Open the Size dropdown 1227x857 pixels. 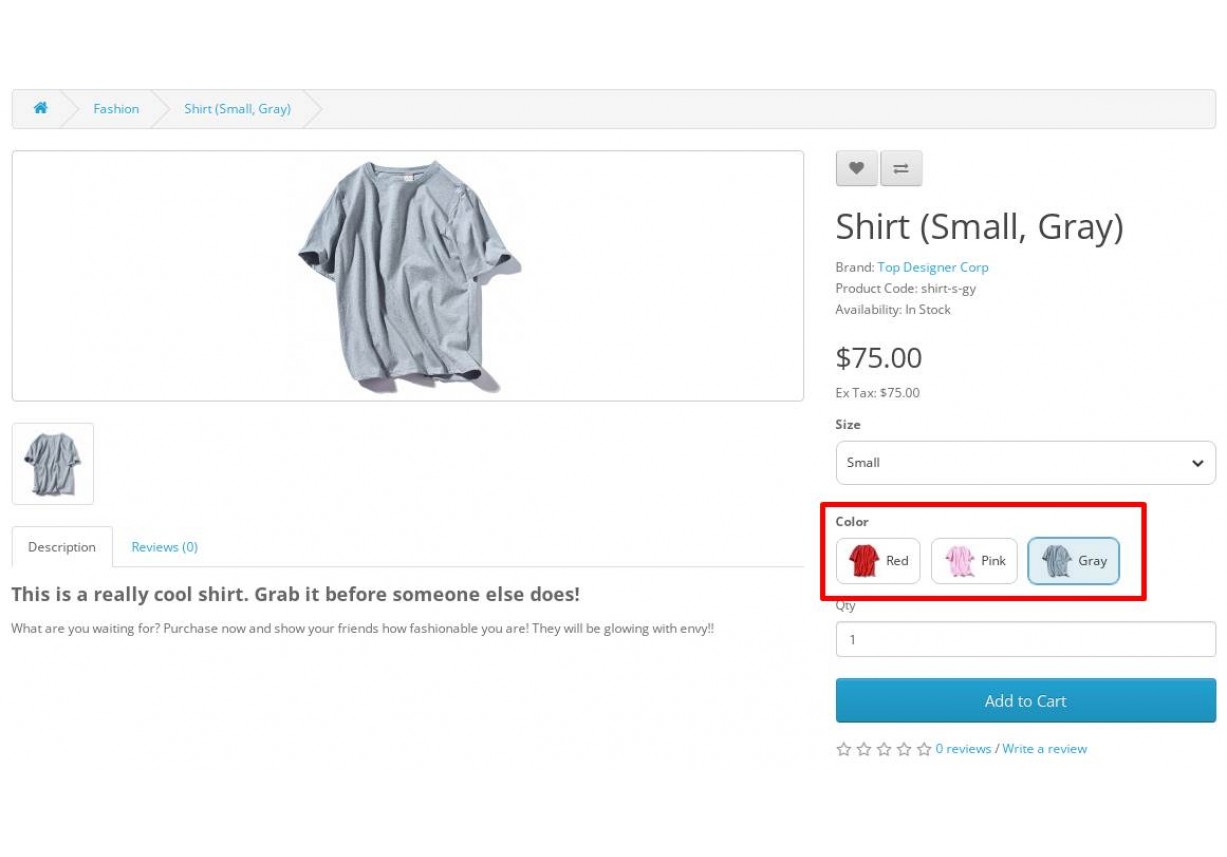coord(1025,463)
